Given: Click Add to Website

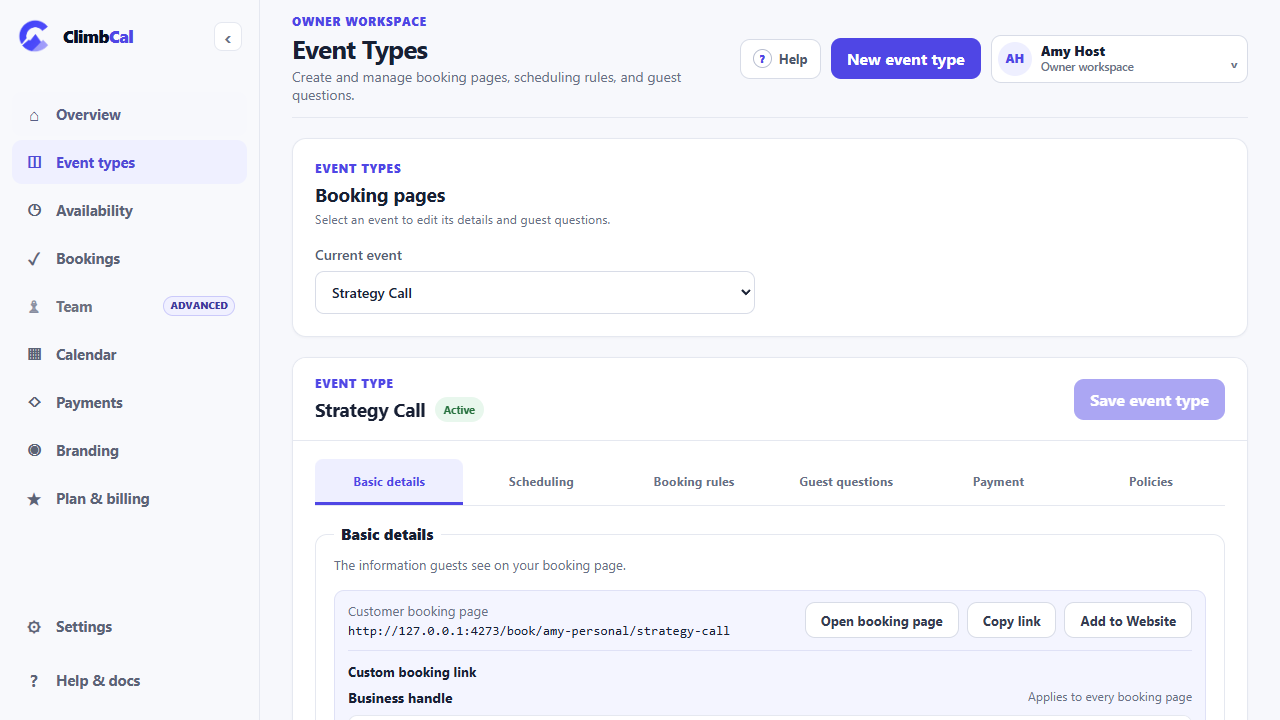Looking at the screenshot, I should [x=1128, y=621].
